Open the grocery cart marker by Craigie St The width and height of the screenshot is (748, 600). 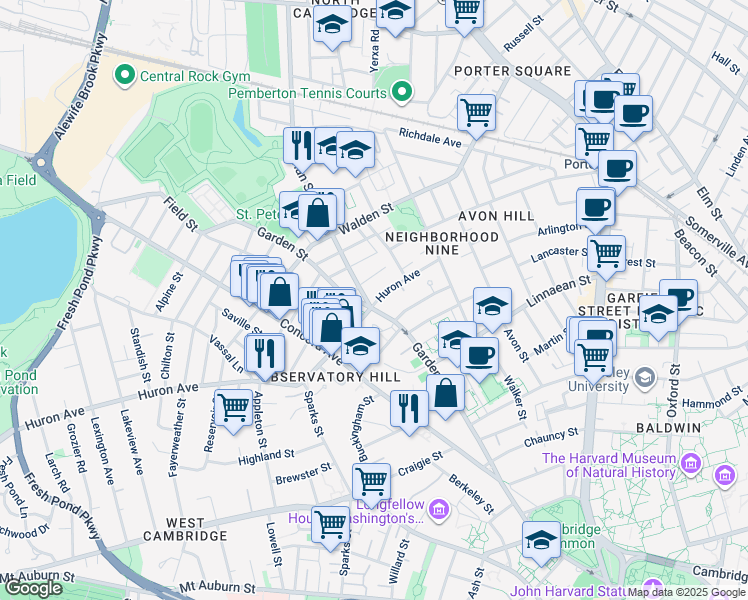(x=372, y=484)
